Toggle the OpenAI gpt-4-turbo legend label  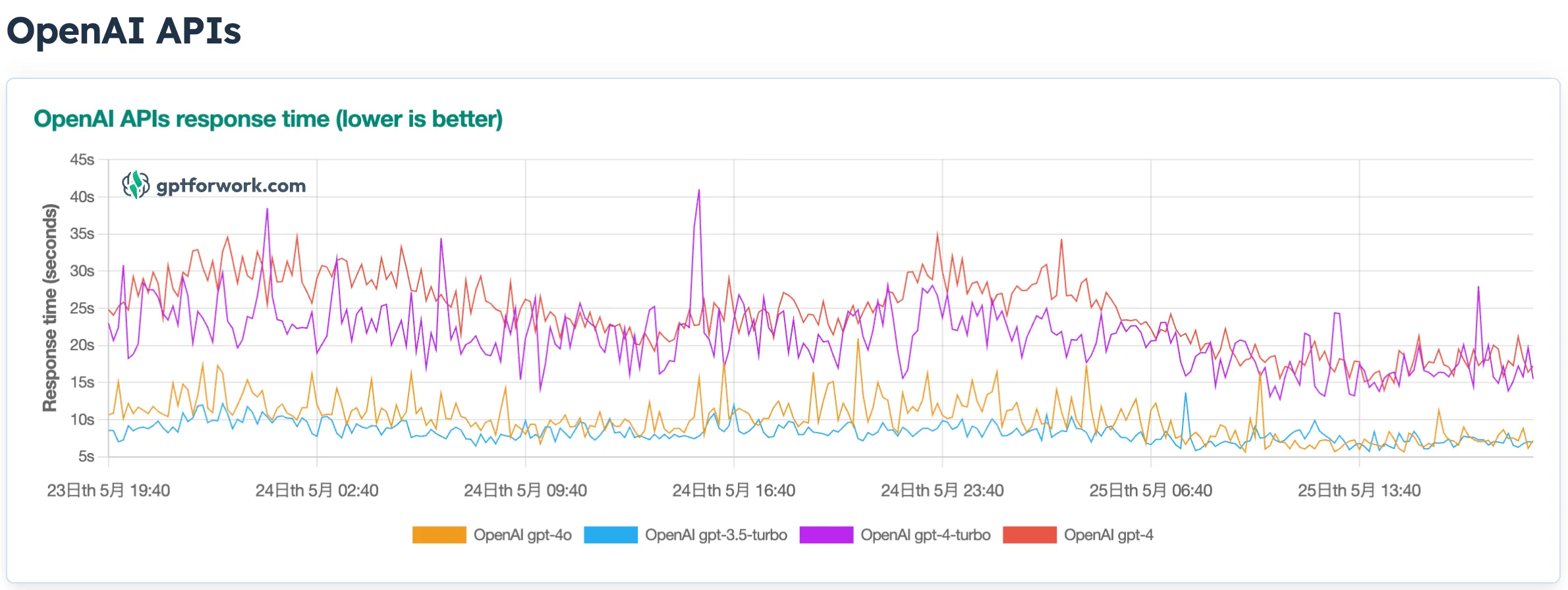pyautogui.click(x=926, y=535)
